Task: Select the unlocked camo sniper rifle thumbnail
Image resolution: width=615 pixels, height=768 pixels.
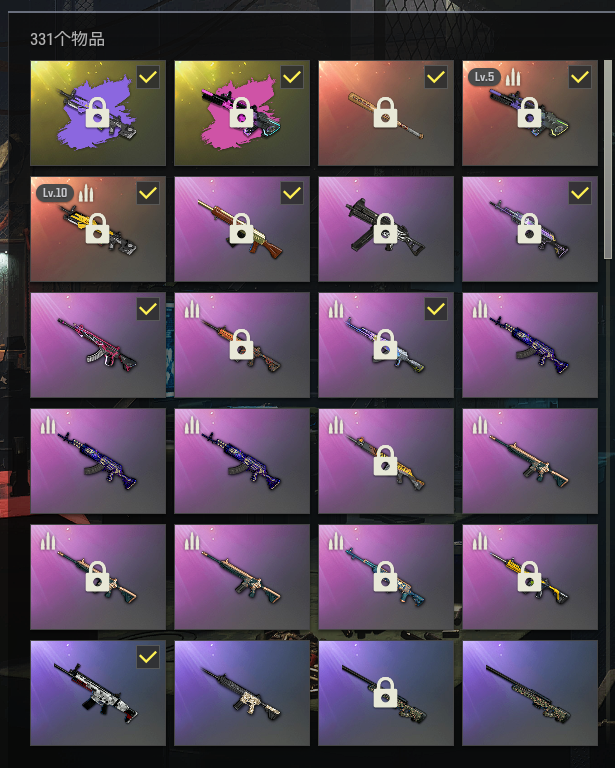Action: (530, 693)
